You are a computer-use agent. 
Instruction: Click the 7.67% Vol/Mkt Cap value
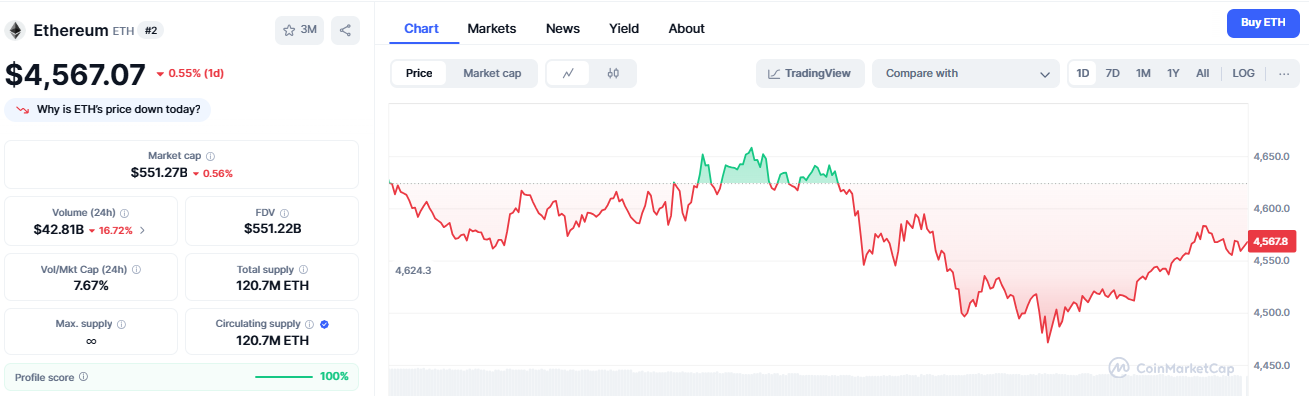[91, 285]
